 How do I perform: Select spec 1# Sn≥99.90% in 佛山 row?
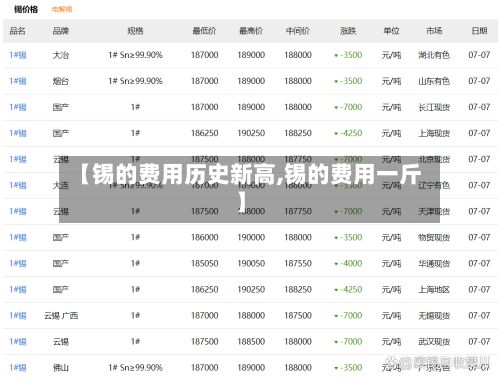click(135, 367)
